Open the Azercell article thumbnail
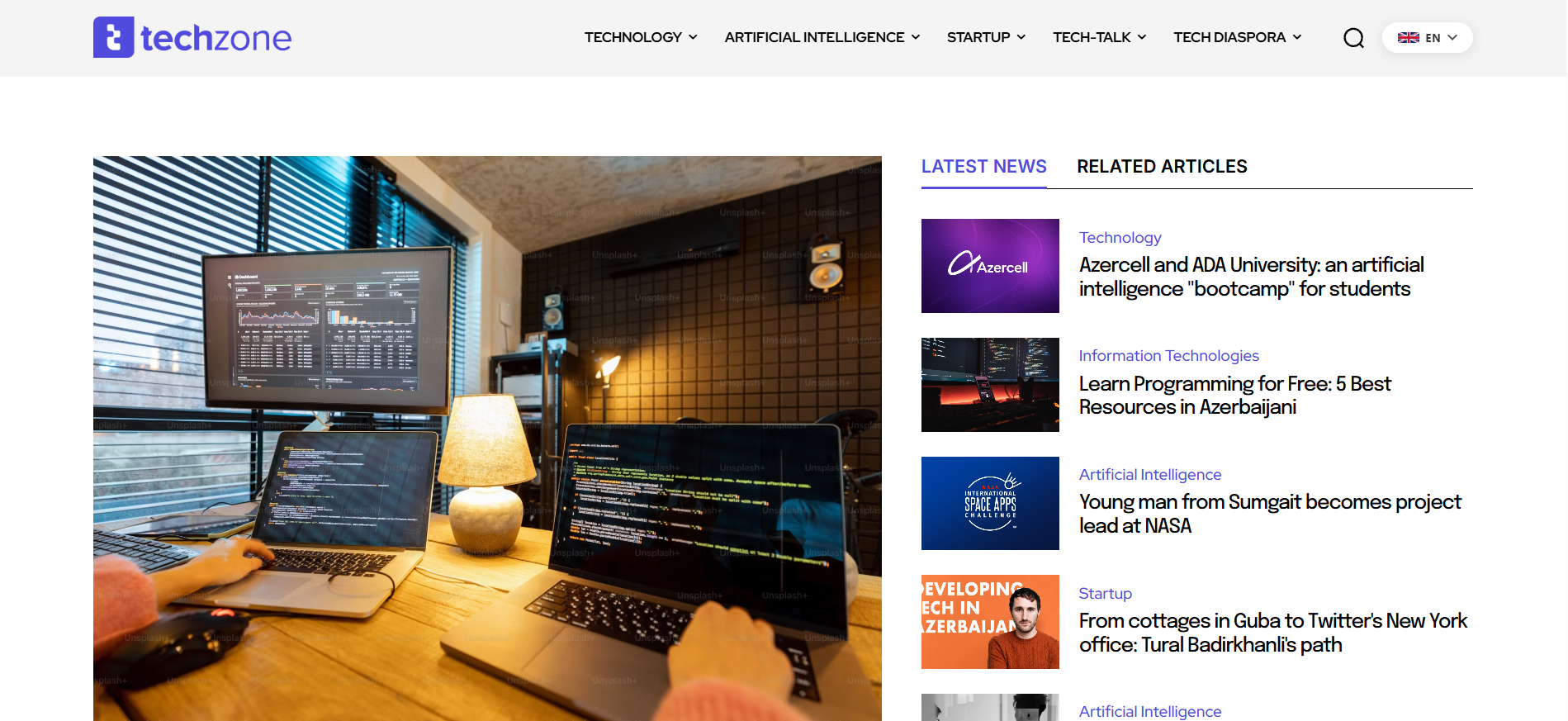 click(990, 266)
